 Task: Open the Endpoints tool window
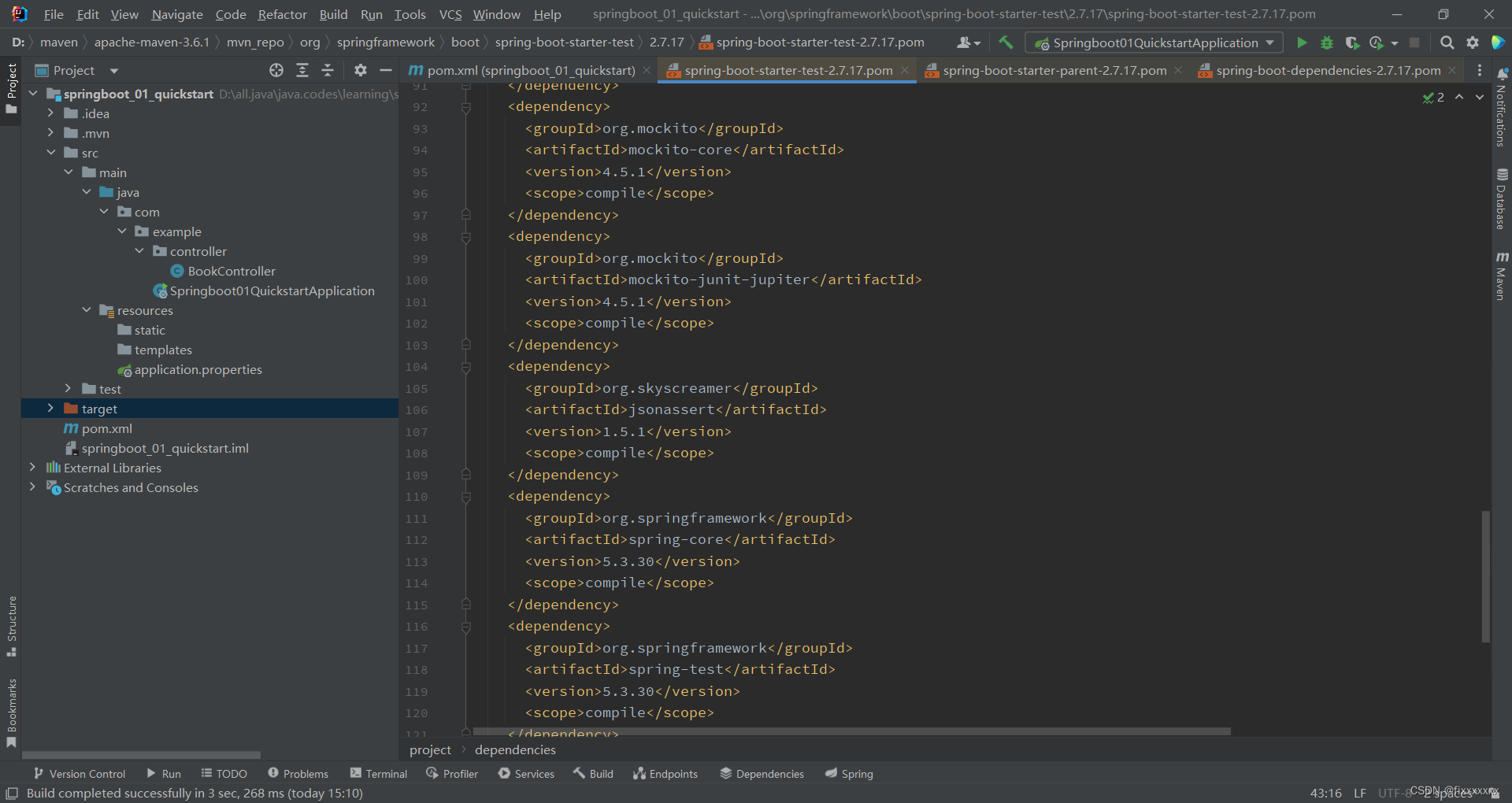[x=665, y=774]
